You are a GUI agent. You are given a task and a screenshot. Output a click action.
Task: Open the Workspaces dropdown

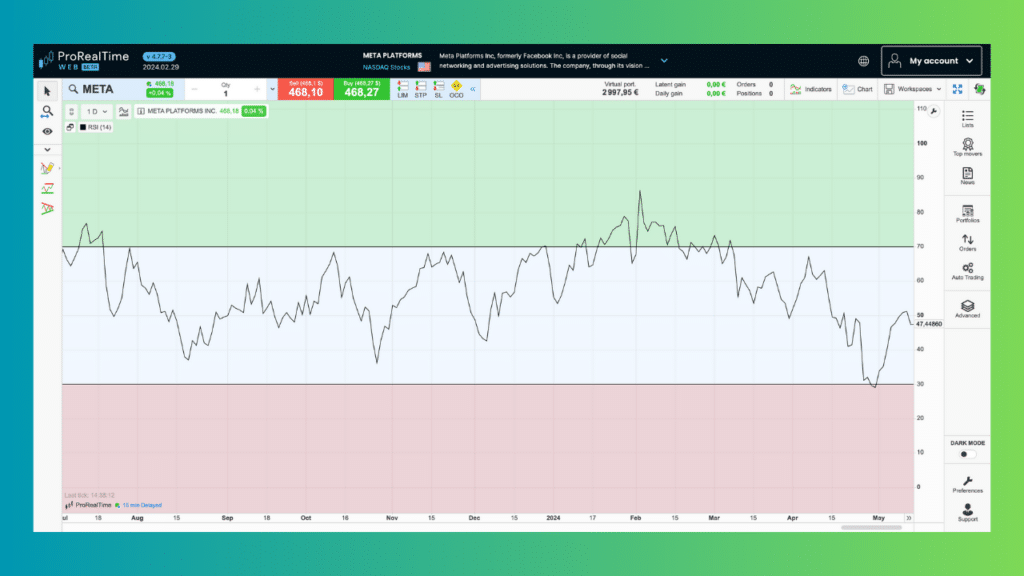pos(913,89)
